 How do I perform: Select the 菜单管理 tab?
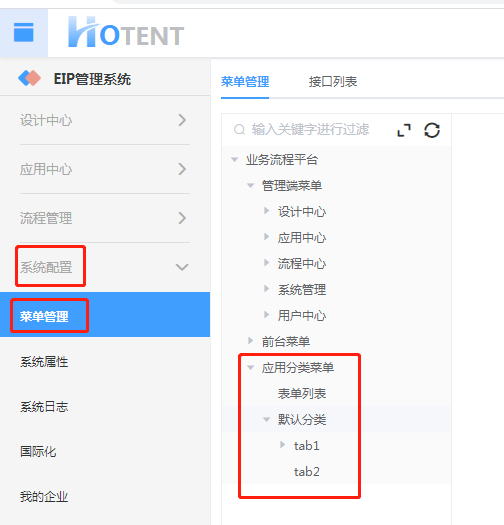coord(245,82)
